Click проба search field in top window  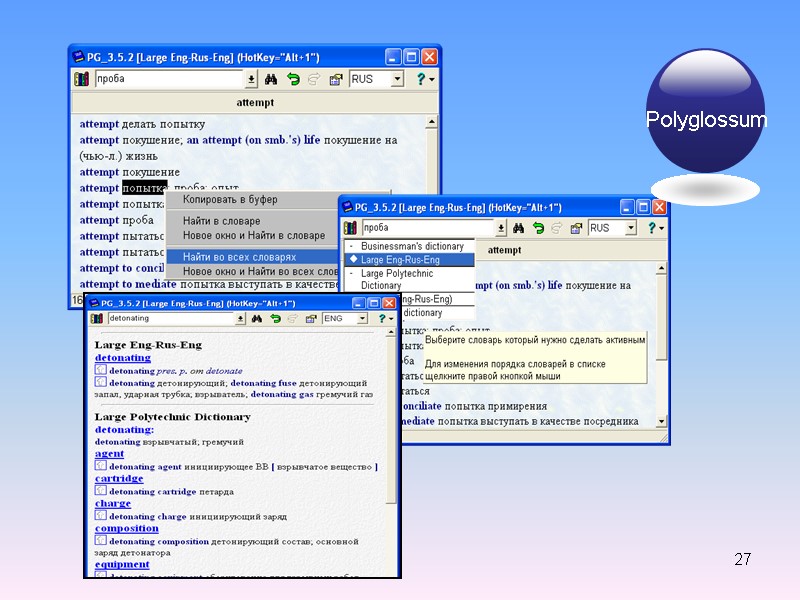click(x=169, y=79)
